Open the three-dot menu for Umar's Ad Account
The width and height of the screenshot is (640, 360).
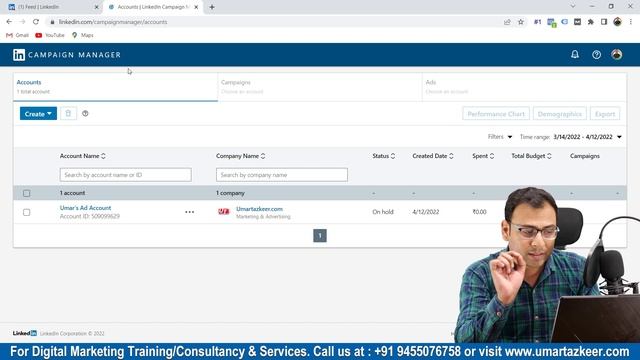(x=189, y=212)
